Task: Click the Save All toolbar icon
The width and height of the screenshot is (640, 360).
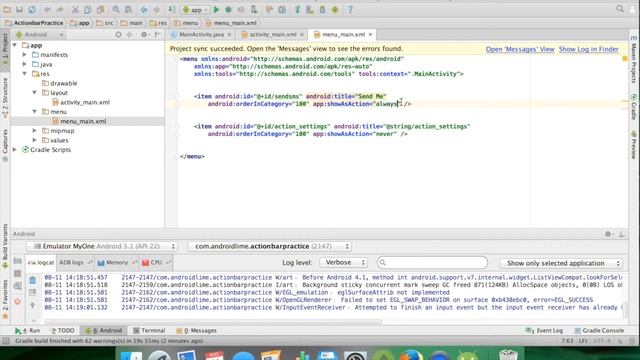Action: (x=19, y=9)
